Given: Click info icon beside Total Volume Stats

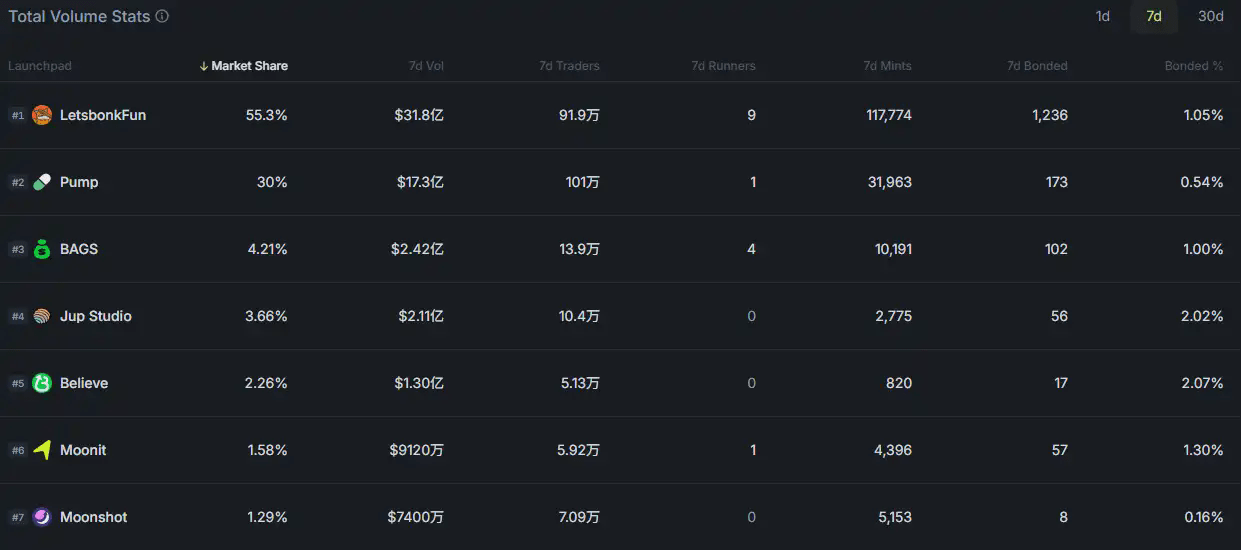Looking at the screenshot, I should 162,16.
